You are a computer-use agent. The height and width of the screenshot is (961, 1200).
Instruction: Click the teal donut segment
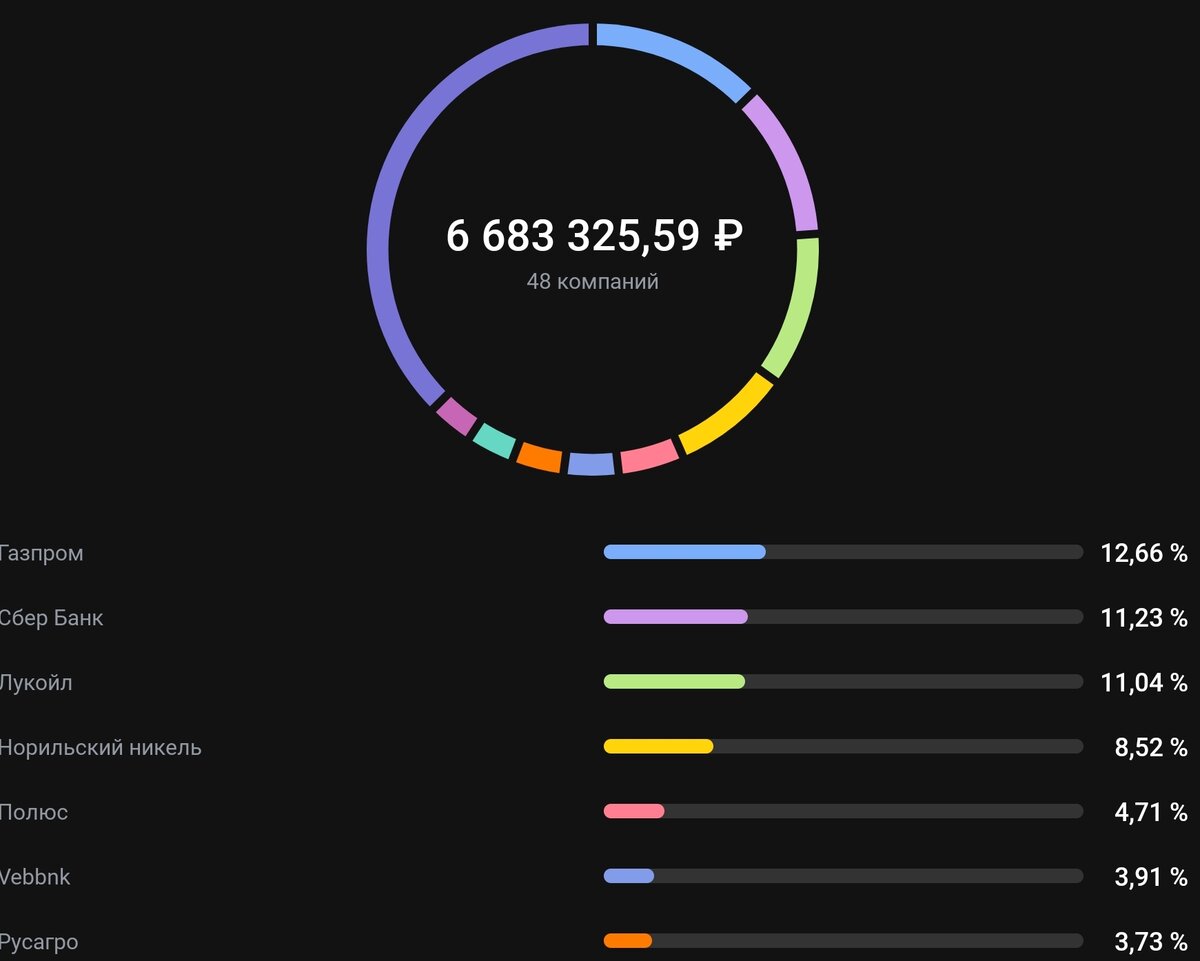coord(494,439)
